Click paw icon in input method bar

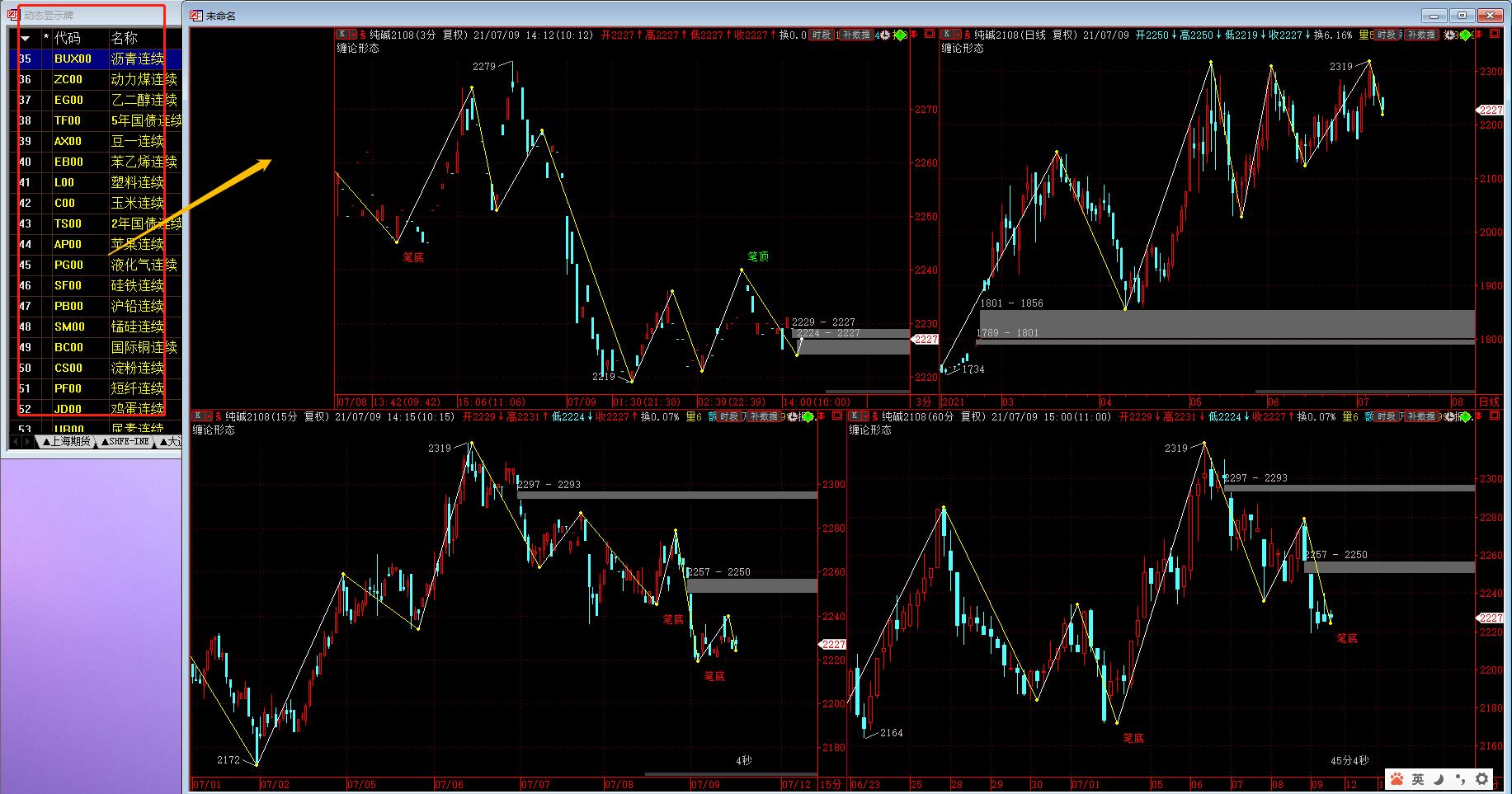[x=1397, y=778]
